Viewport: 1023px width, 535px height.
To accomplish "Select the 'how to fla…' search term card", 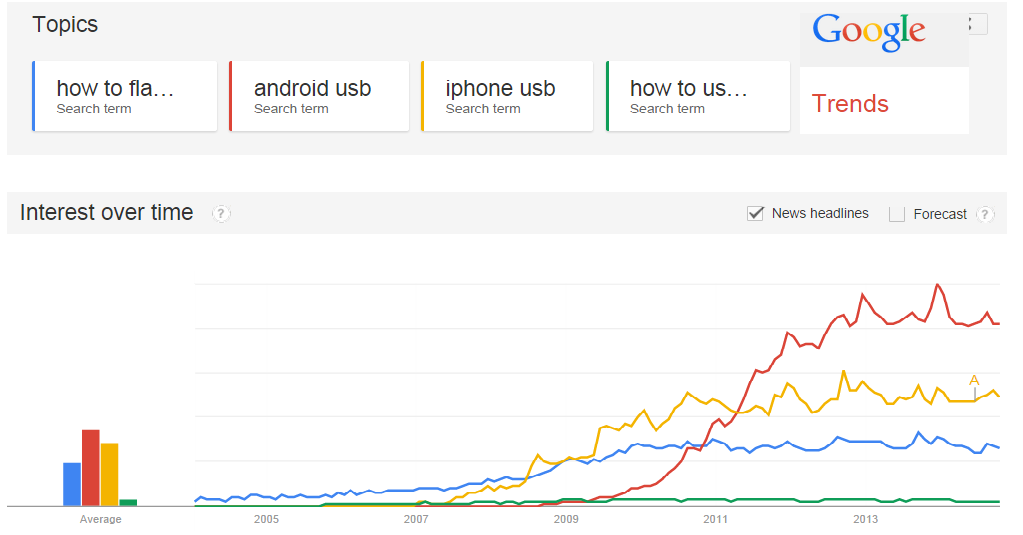I will tap(125, 96).
